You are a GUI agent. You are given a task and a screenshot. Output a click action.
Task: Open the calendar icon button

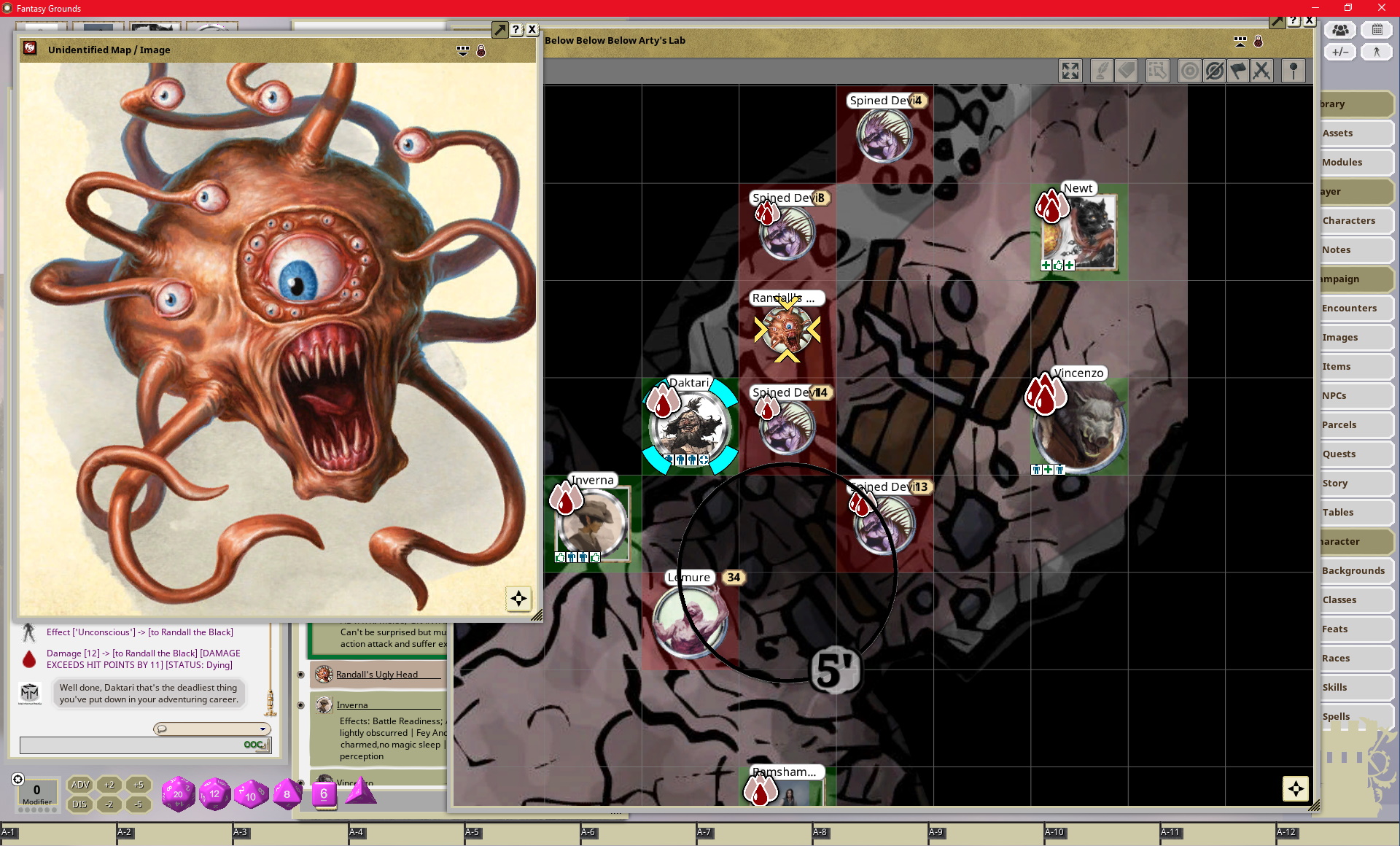(x=1377, y=30)
